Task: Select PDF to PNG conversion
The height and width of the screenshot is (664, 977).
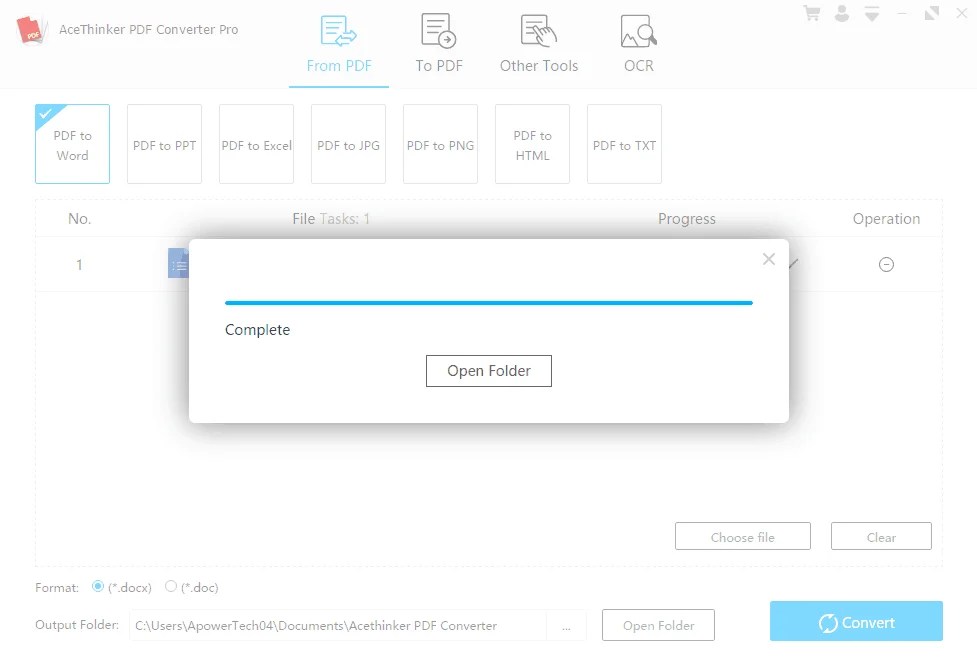Action: pyautogui.click(x=441, y=144)
